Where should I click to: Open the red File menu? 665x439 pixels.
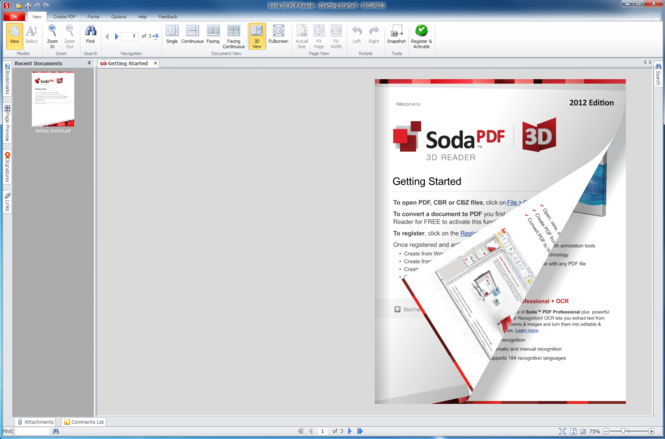pos(14,17)
